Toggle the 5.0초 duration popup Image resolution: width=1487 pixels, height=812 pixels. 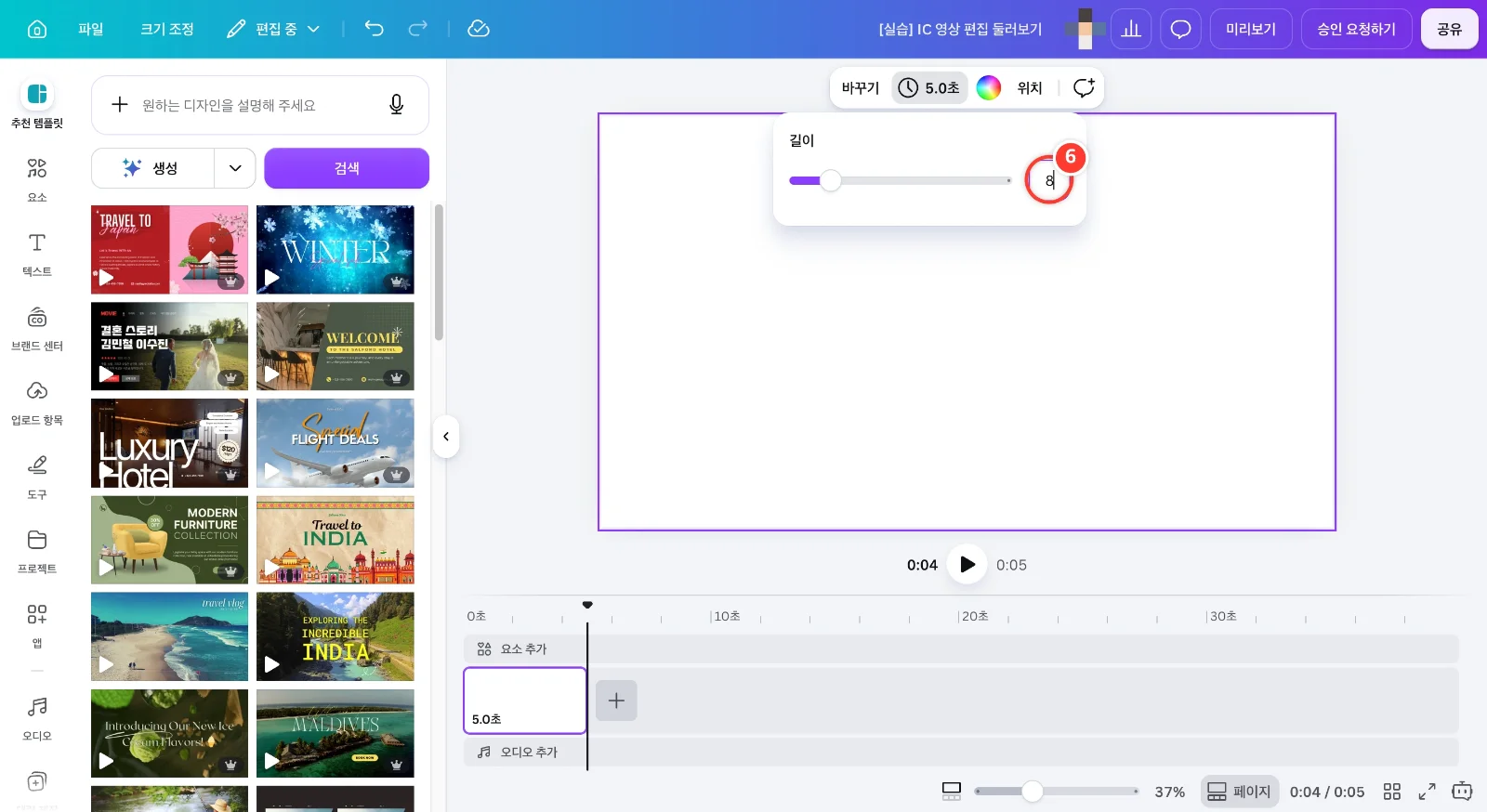point(929,87)
